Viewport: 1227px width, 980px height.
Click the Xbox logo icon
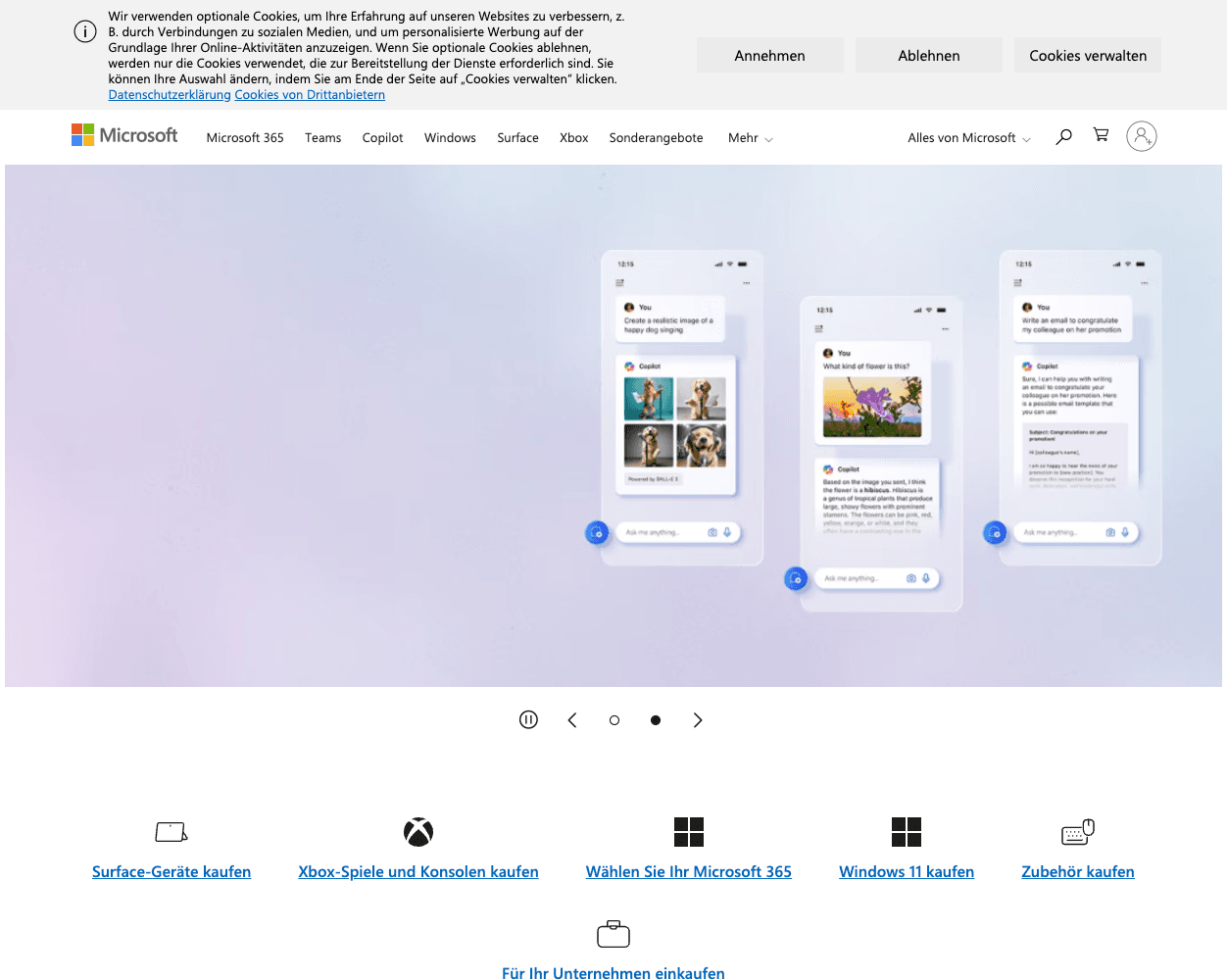(x=418, y=832)
